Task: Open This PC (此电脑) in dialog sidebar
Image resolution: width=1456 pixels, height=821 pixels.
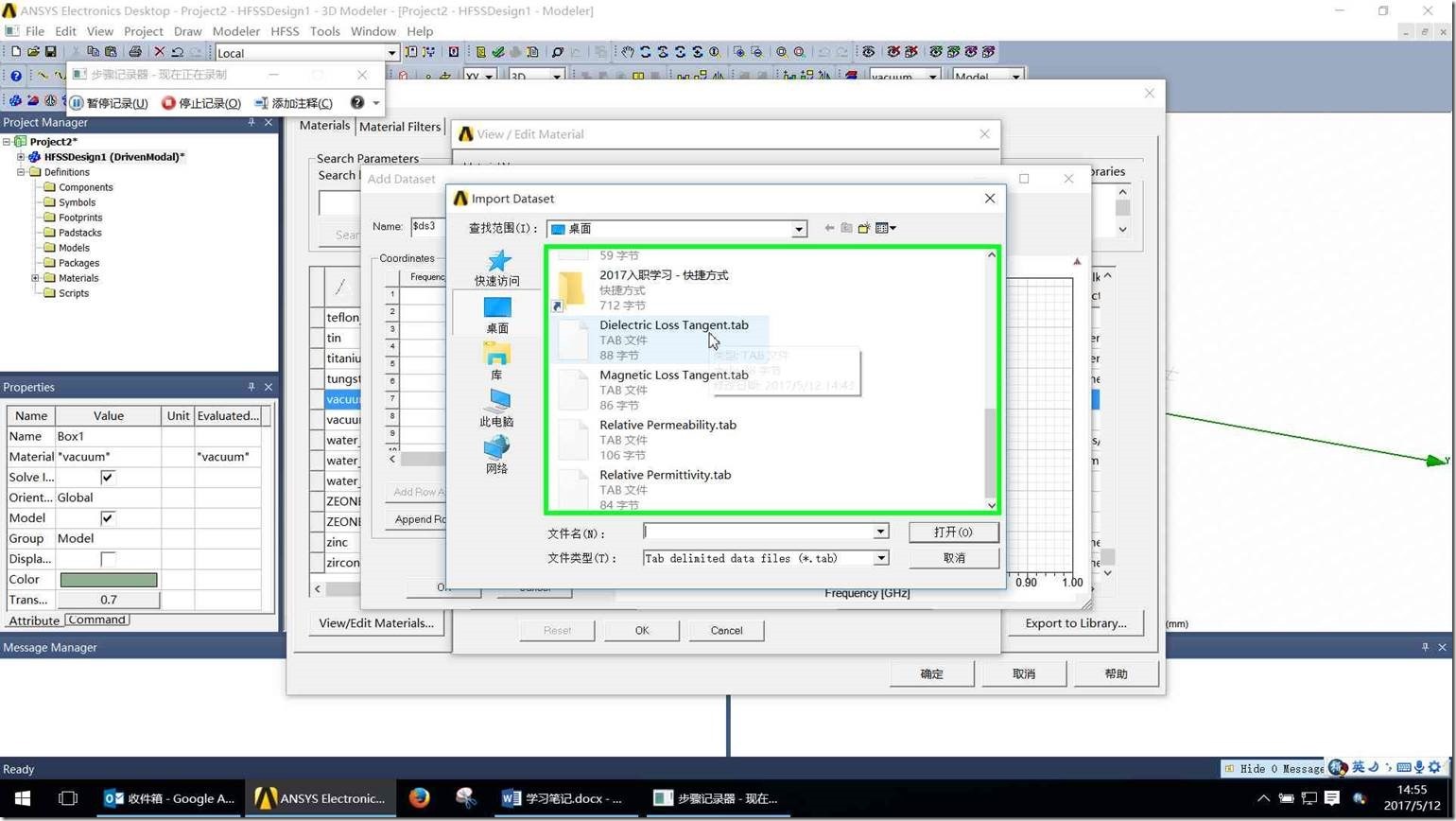Action: [x=496, y=409]
